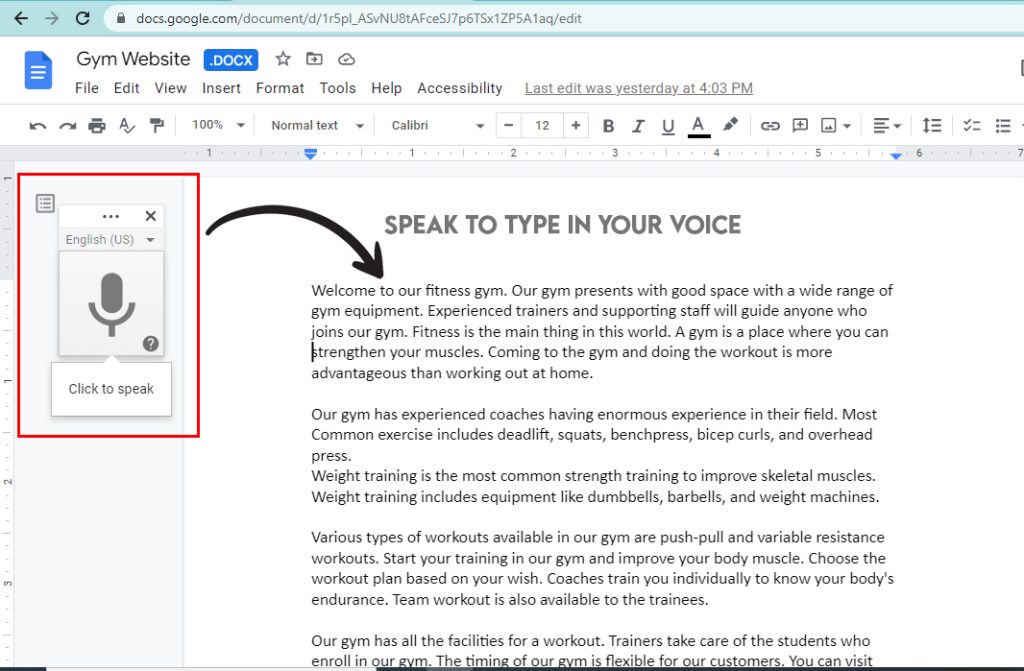Open line spacing options
The height and width of the screenshot is (671, 1024).
(x=932, y=125)
